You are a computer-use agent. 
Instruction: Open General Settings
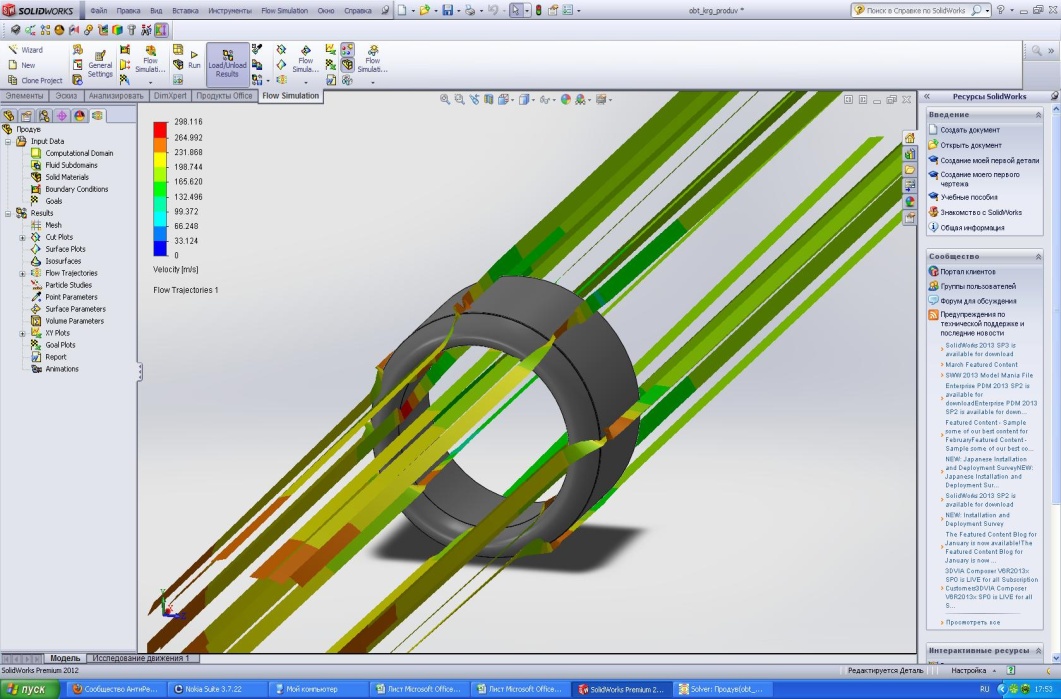100,64
